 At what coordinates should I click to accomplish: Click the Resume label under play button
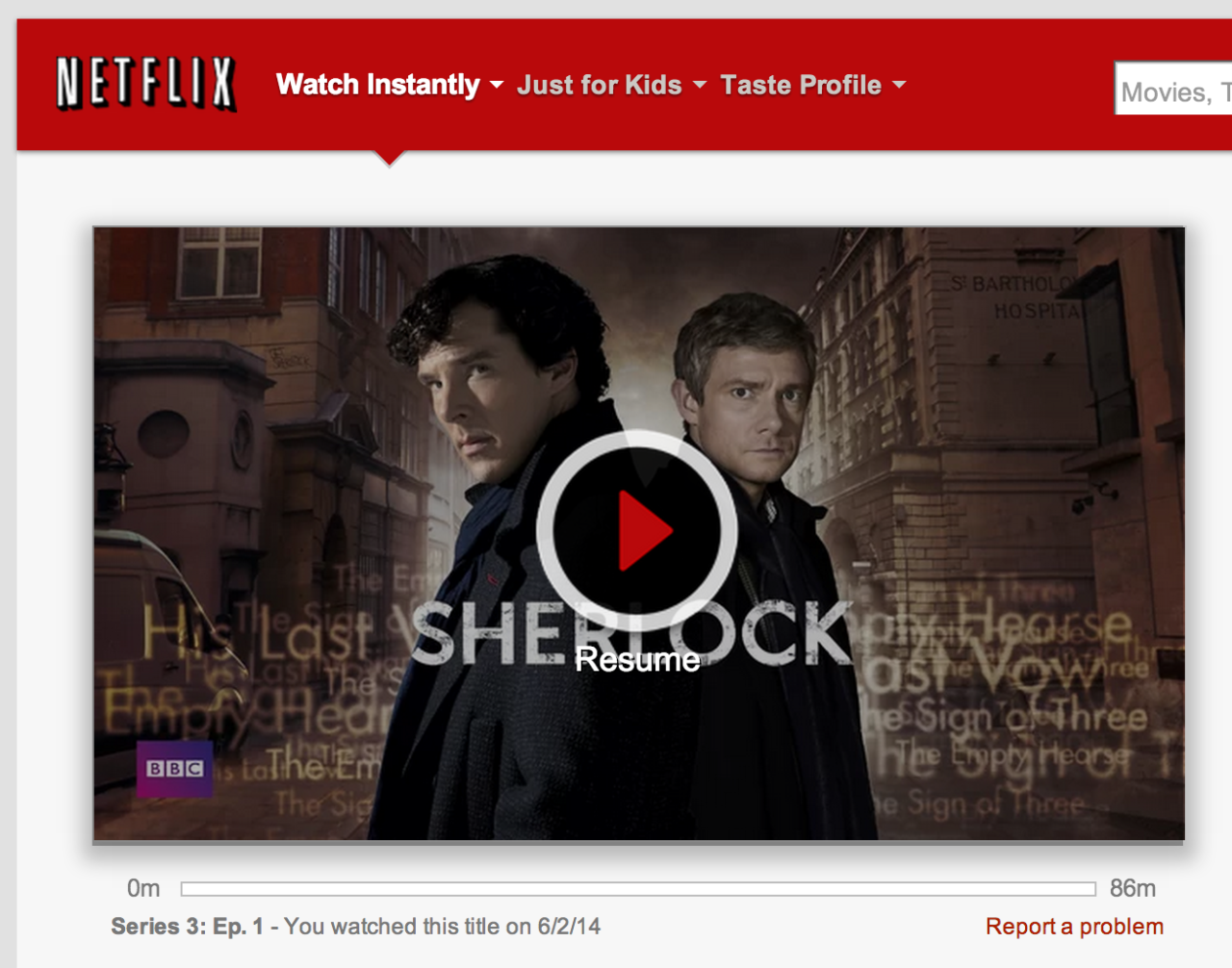[637, 660]
